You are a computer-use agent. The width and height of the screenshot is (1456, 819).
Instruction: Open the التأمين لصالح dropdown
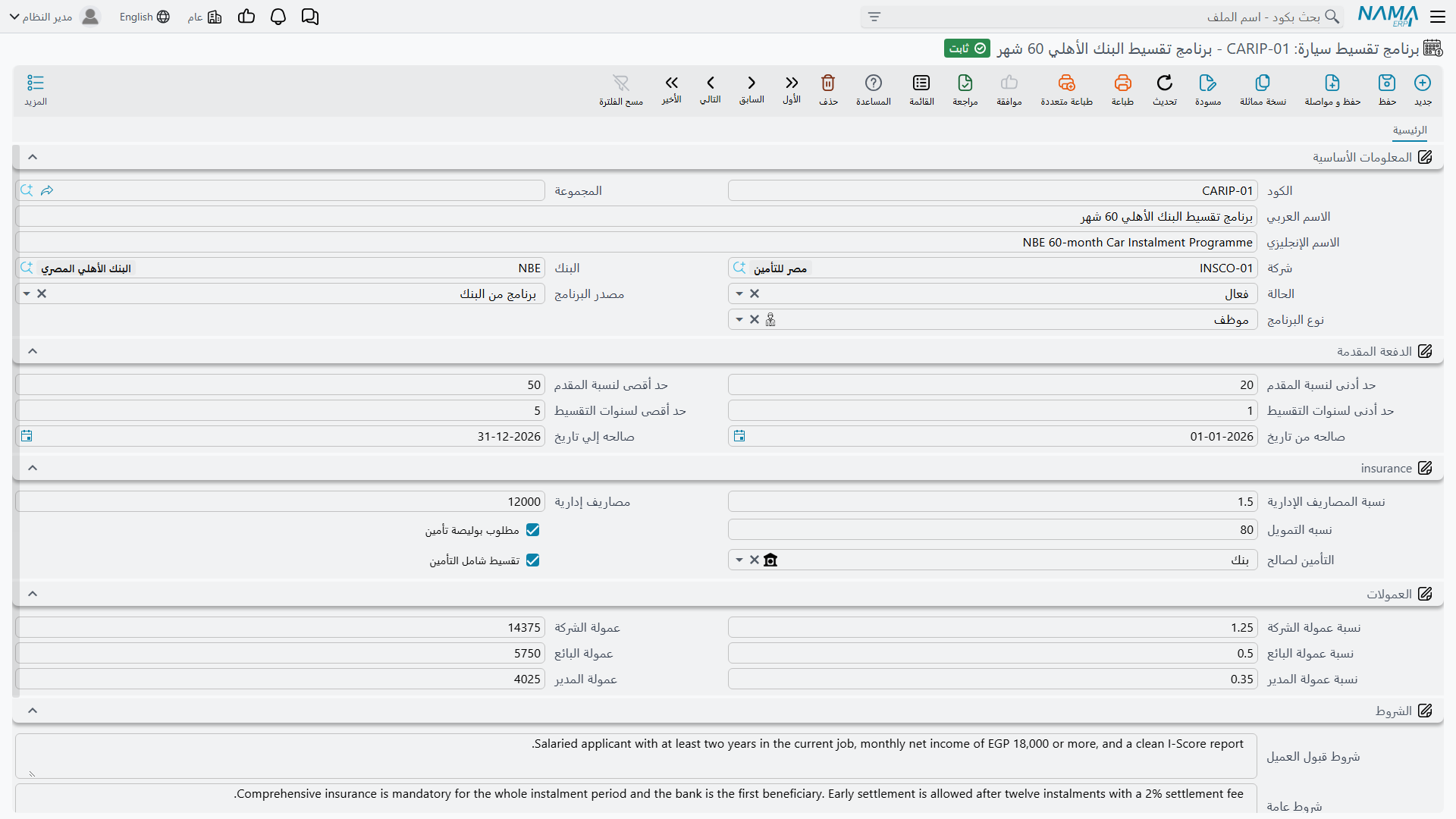[739, 560]
